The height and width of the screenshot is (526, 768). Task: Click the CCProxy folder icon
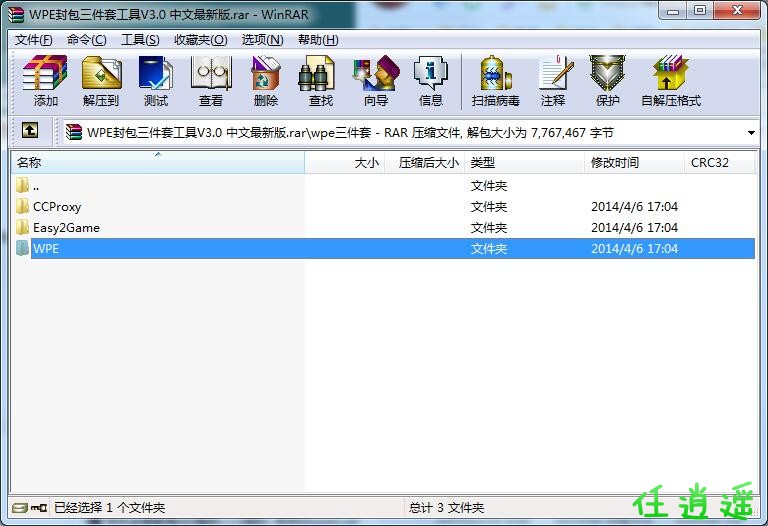pyautogui.click(x=22, y=207)
